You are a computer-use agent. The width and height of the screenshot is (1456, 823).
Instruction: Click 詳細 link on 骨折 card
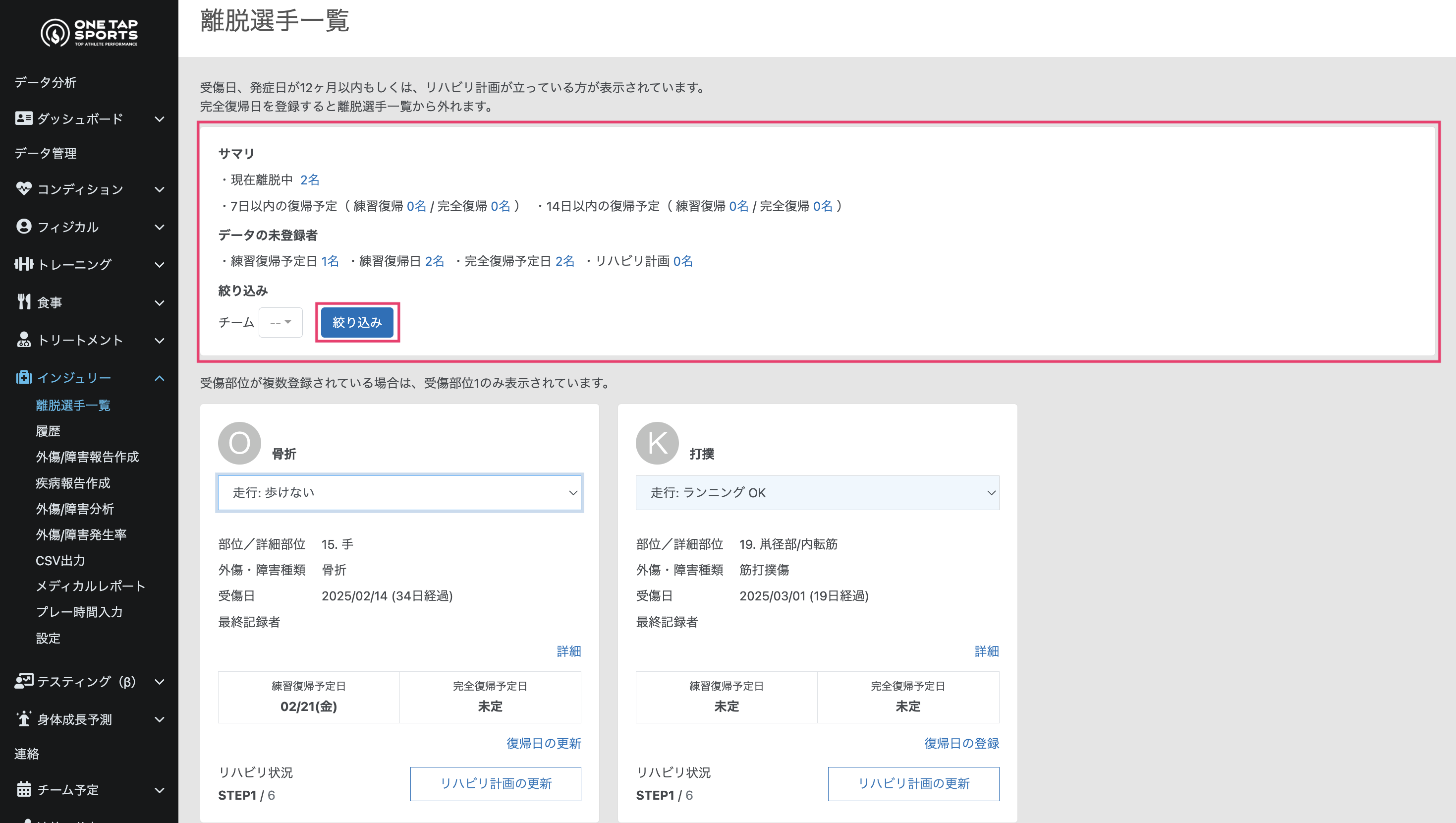tap(568, 651)
